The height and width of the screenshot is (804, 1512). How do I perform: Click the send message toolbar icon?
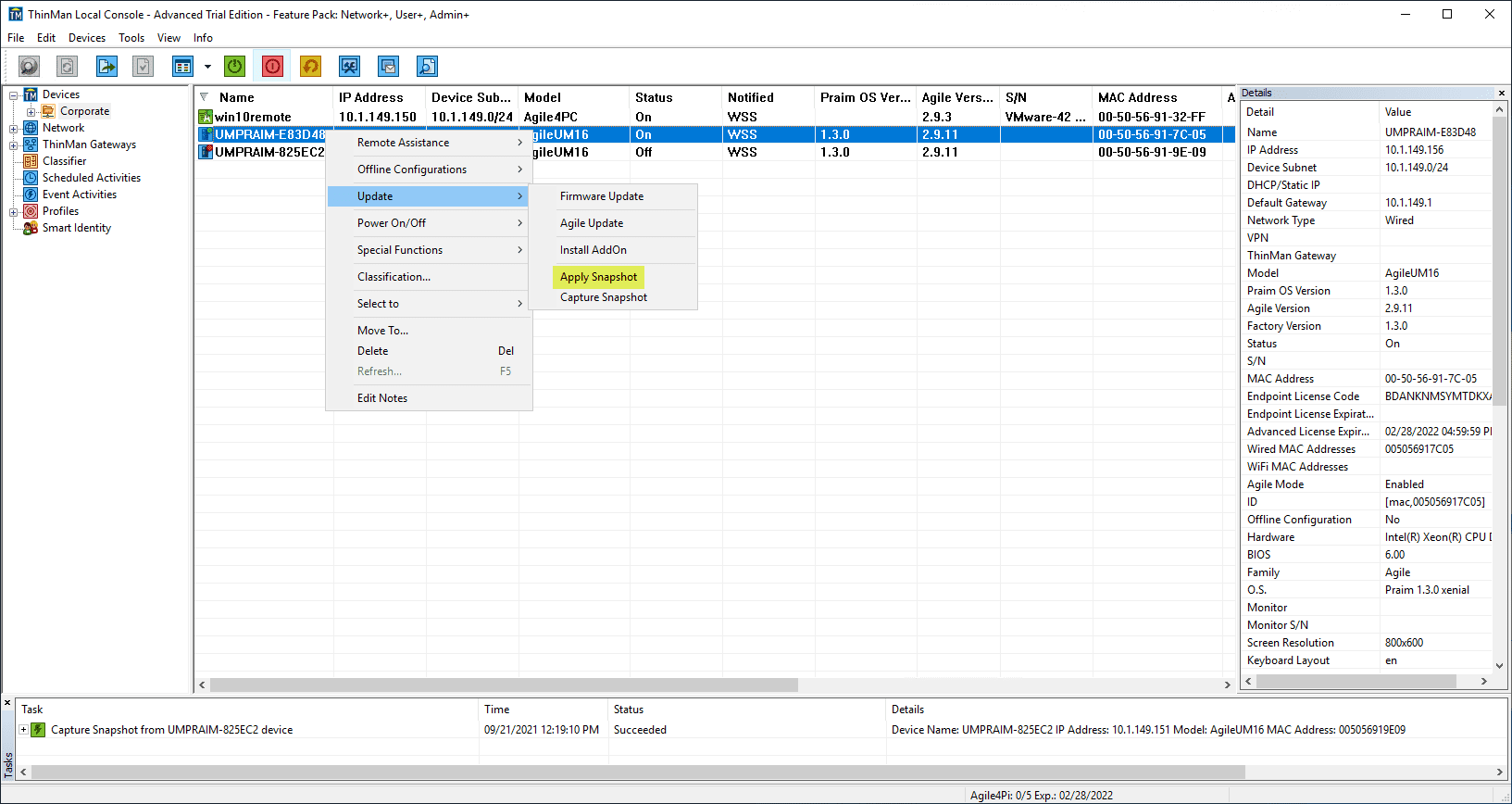388,67
